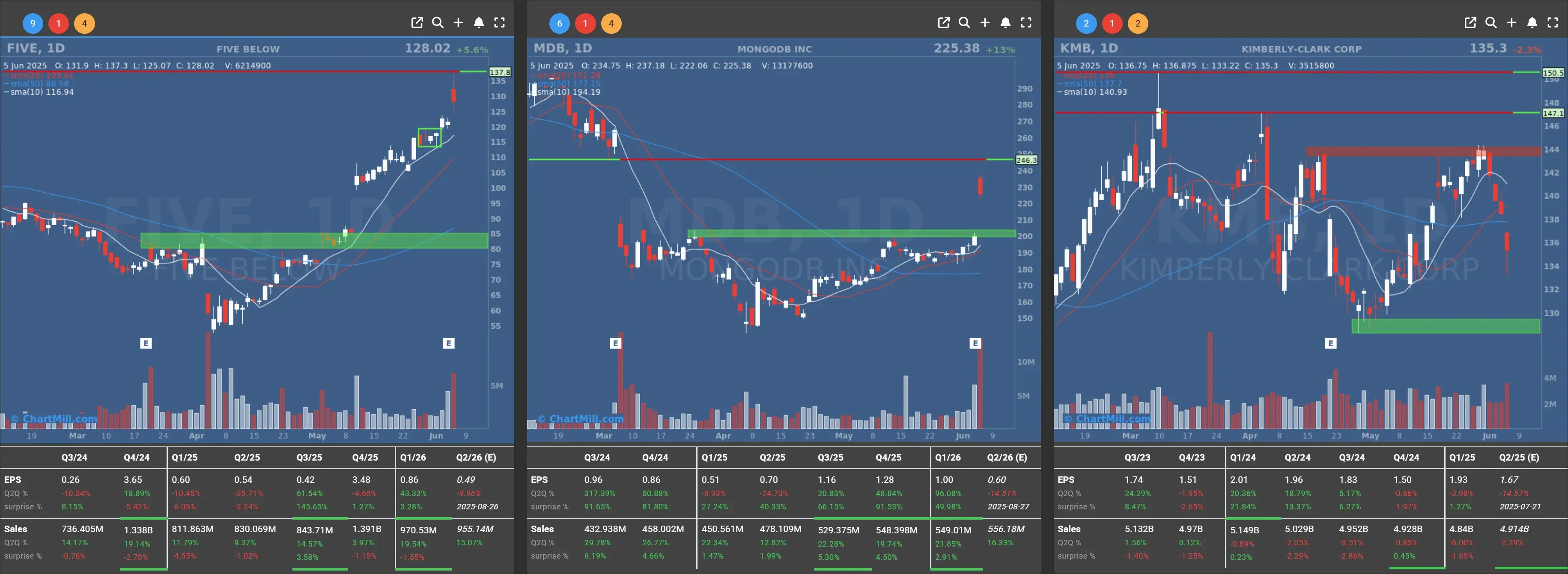Click the orange 4 badge on MDB
The width and height of the screenshot is (1568, 574).
[x=611, y=24]
